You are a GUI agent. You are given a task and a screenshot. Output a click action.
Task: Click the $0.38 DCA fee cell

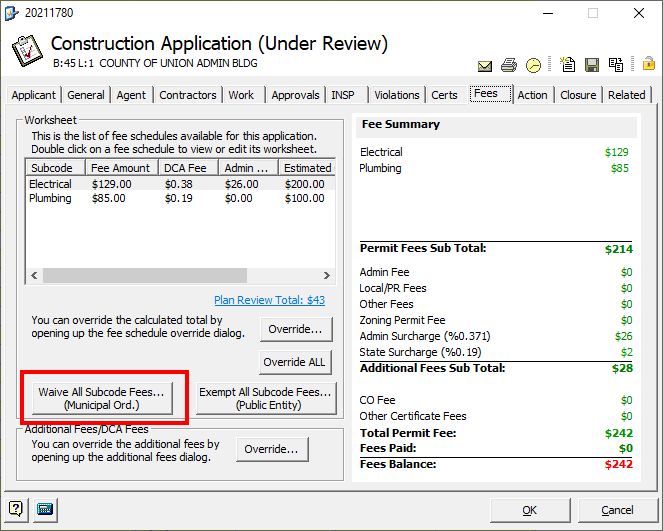[178, 184]
